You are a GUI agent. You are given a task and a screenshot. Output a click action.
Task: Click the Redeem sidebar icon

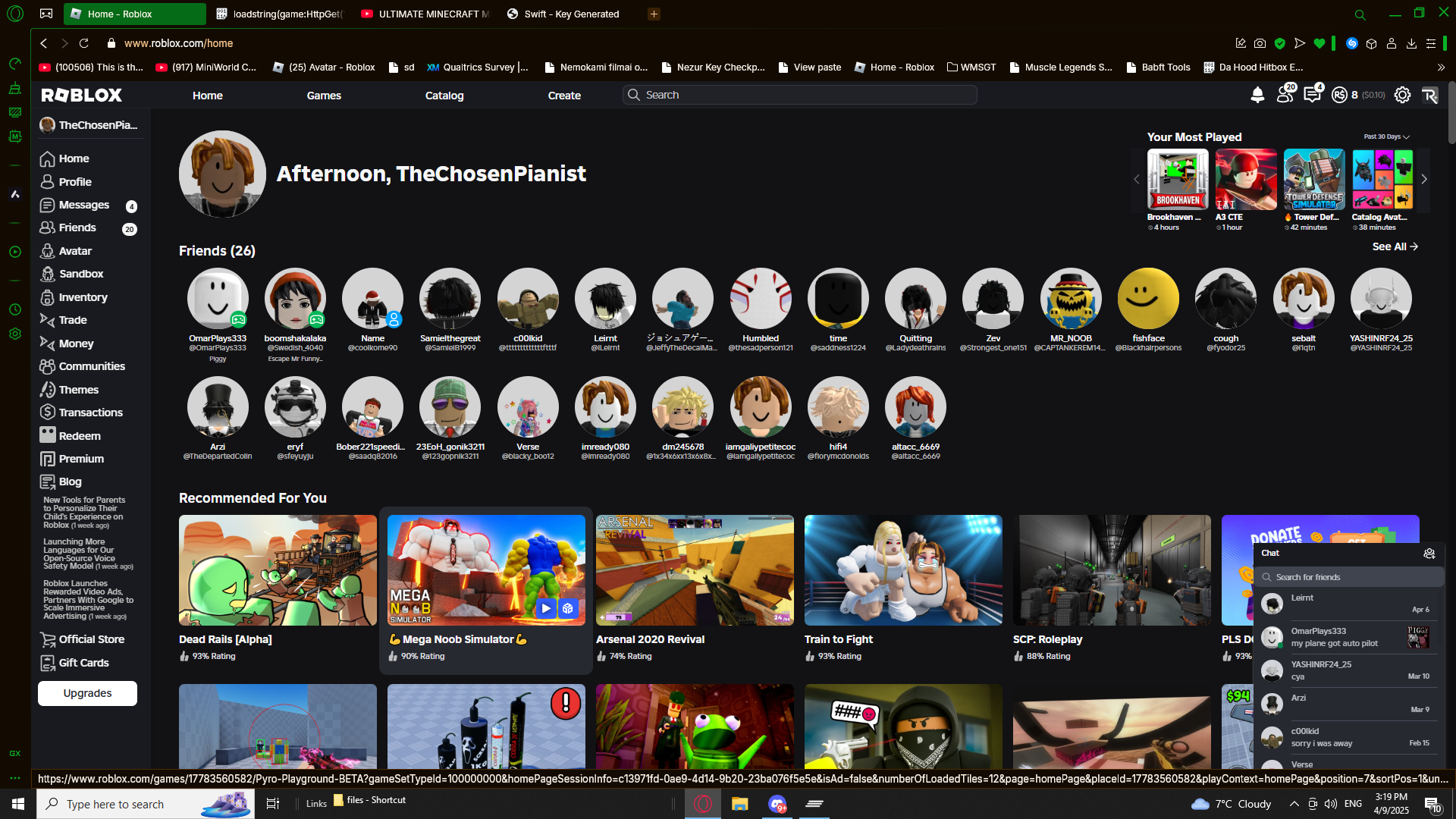click(x=47, y=436)
